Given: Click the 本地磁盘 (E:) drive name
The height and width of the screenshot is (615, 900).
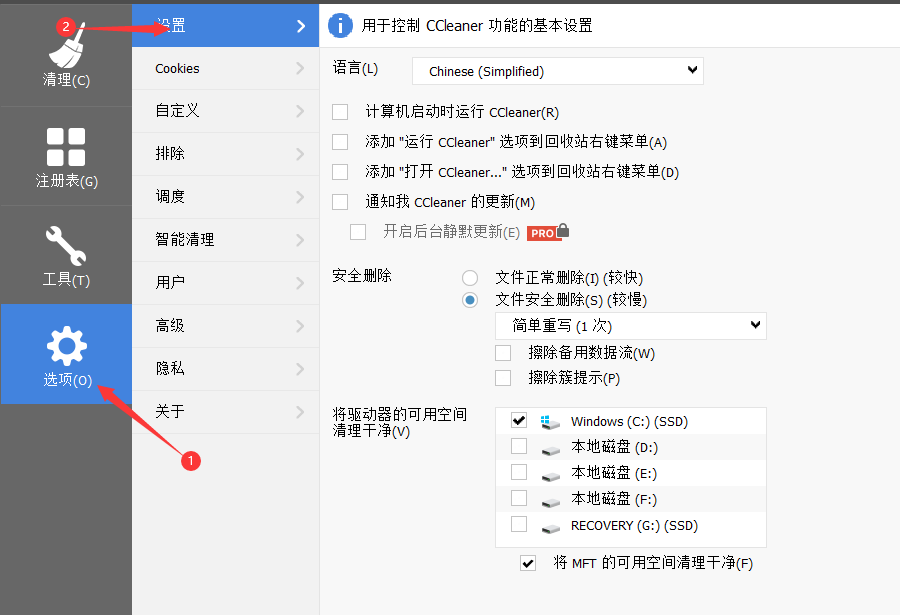Looking at the screenshot, I should click(614, 473).
